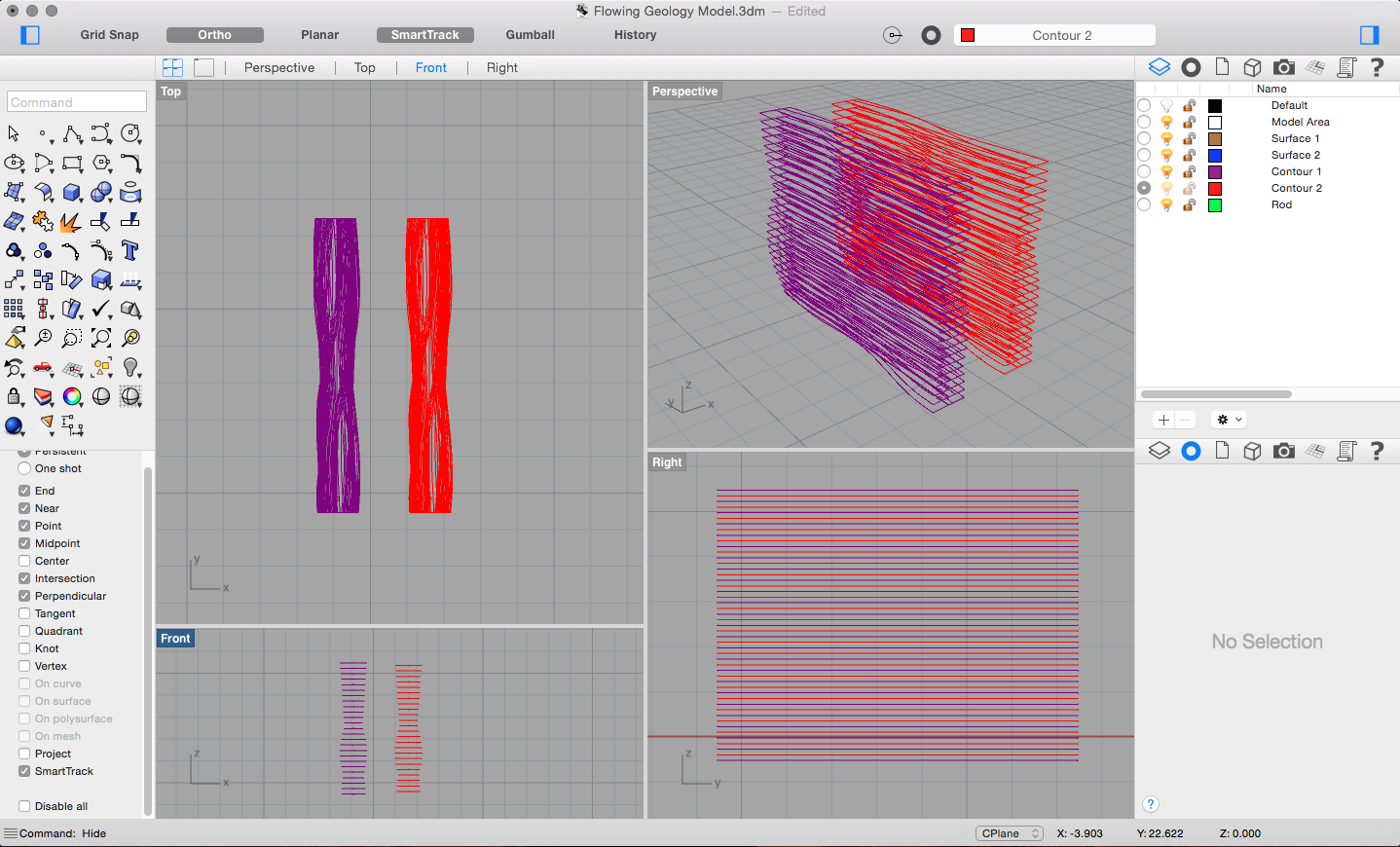The width and height of the screenshot is (1400, 847).
Task: Open the camera Named Views tab in top panel
Action: click(x=1284, y=67)
